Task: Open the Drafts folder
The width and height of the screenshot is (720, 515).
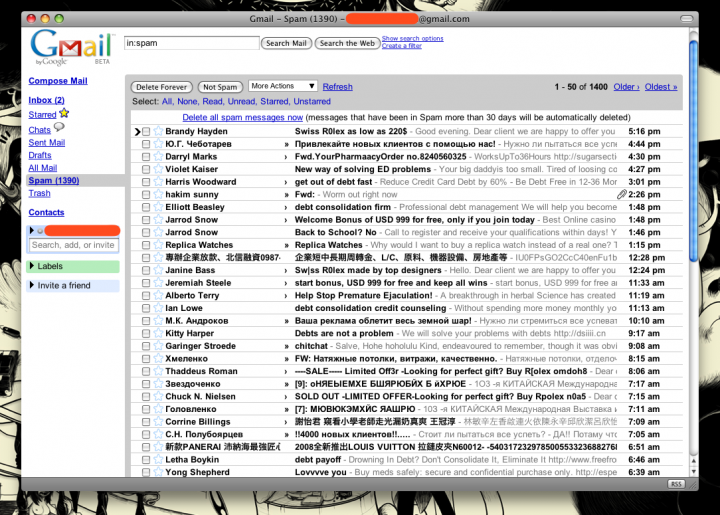Action: click(x=40, y=155)
